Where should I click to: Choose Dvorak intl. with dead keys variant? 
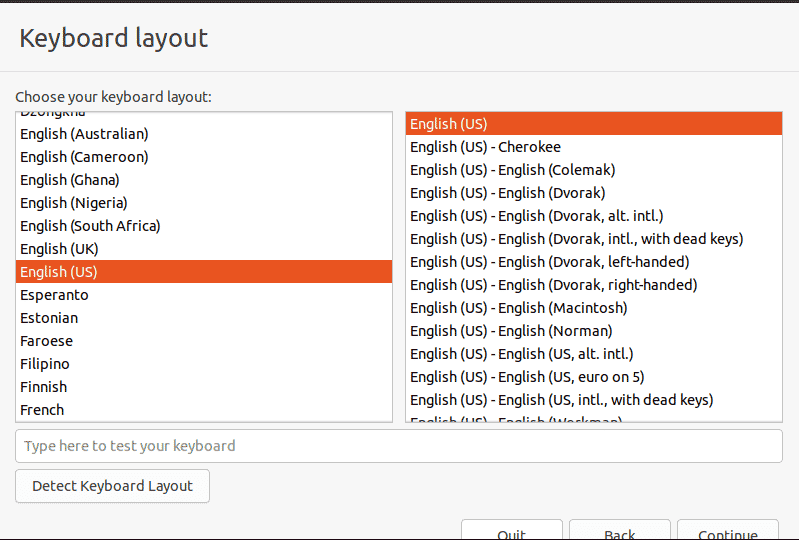[594, 238]
